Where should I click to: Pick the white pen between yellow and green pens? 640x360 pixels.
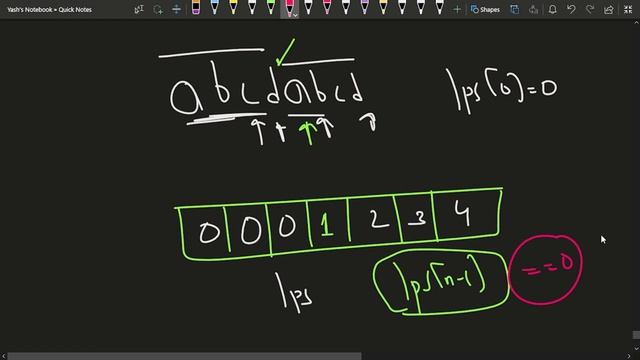(252, 8)
